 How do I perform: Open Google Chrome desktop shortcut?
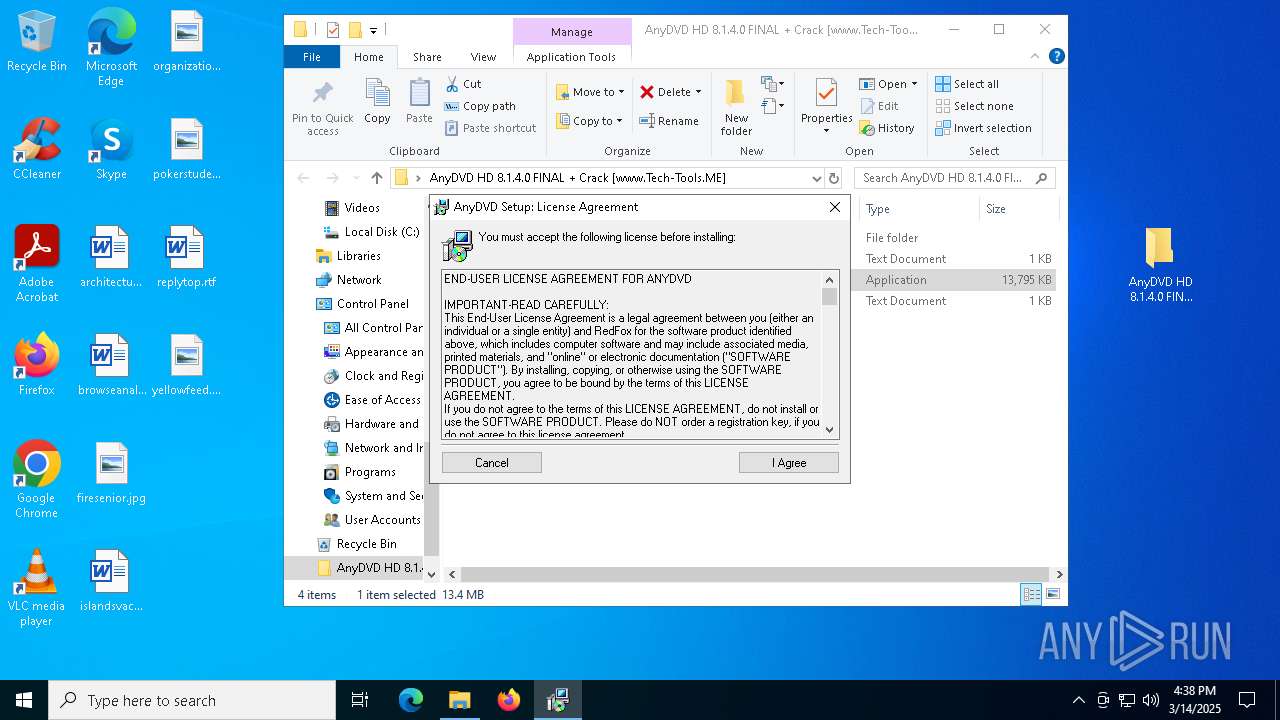coord(36,480)
